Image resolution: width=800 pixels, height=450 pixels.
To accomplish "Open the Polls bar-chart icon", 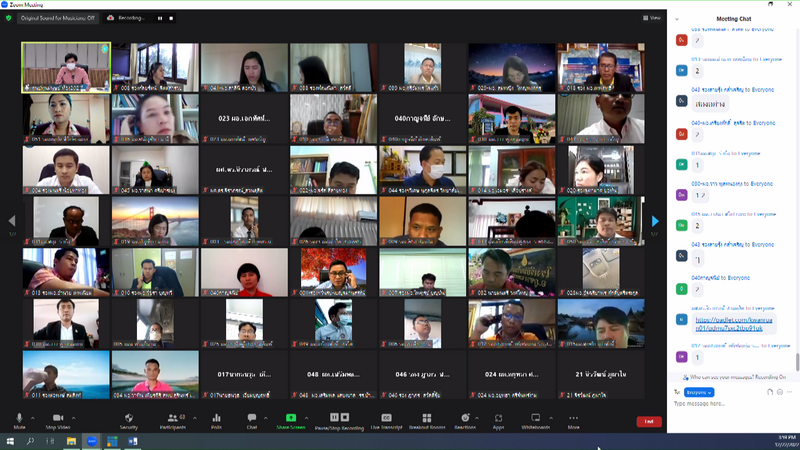I will tap(216, 420).
